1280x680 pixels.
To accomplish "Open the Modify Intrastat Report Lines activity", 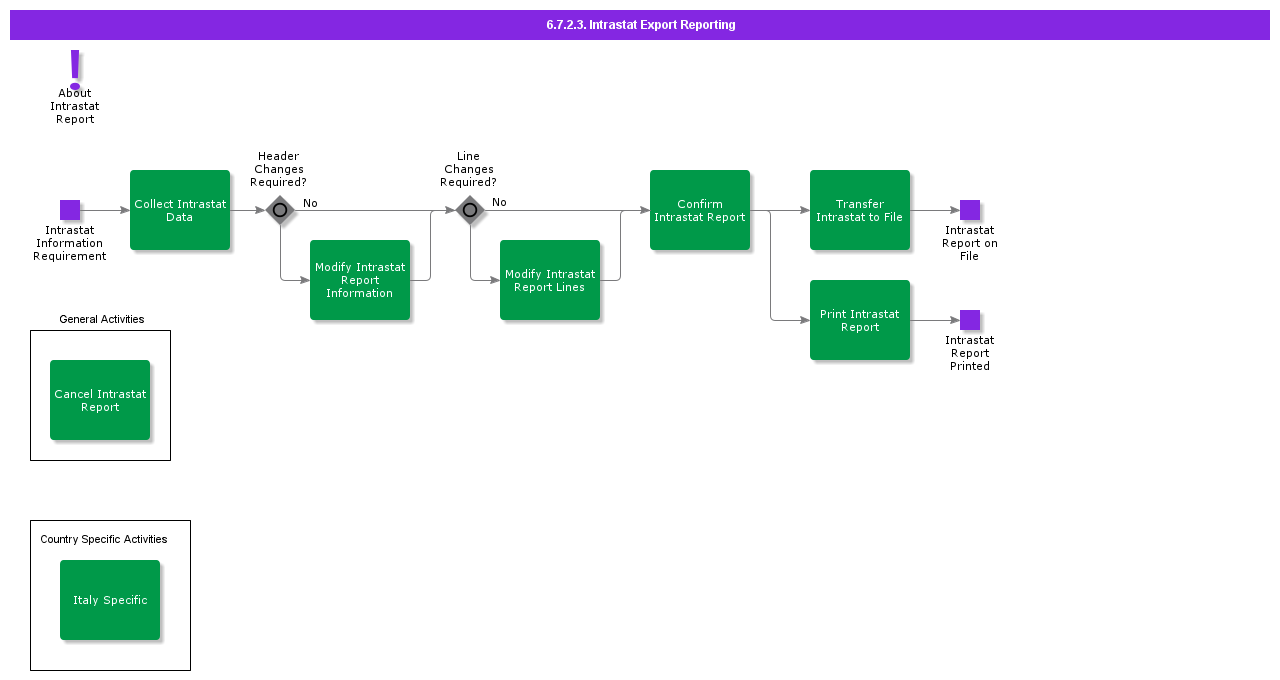I will (x=550, y=280).
